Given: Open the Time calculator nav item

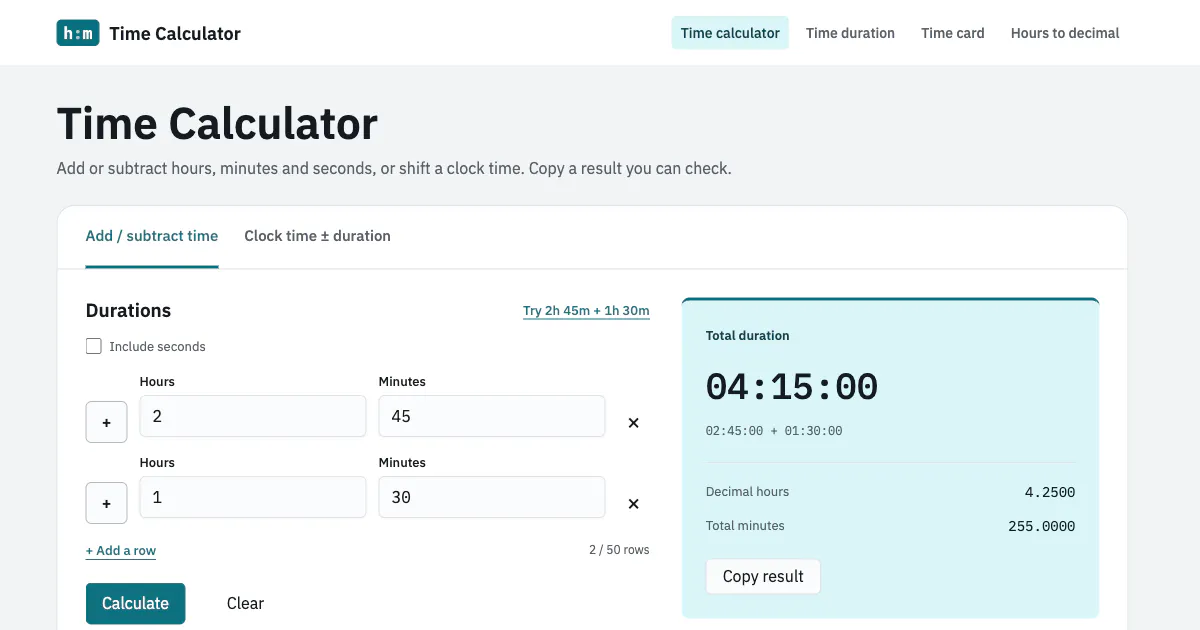Looking at the screenshot, I should (730, 33).
